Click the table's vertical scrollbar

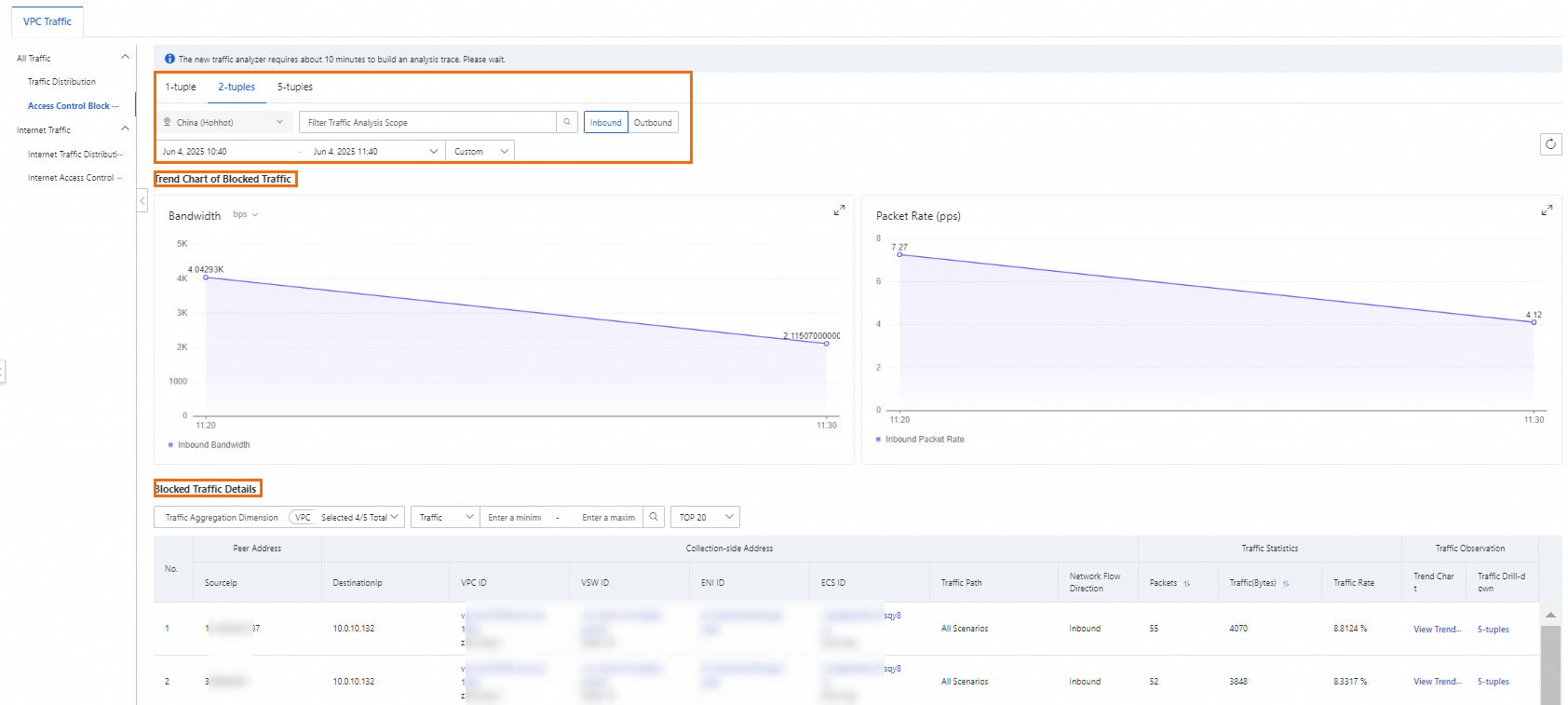point(1550,661)
